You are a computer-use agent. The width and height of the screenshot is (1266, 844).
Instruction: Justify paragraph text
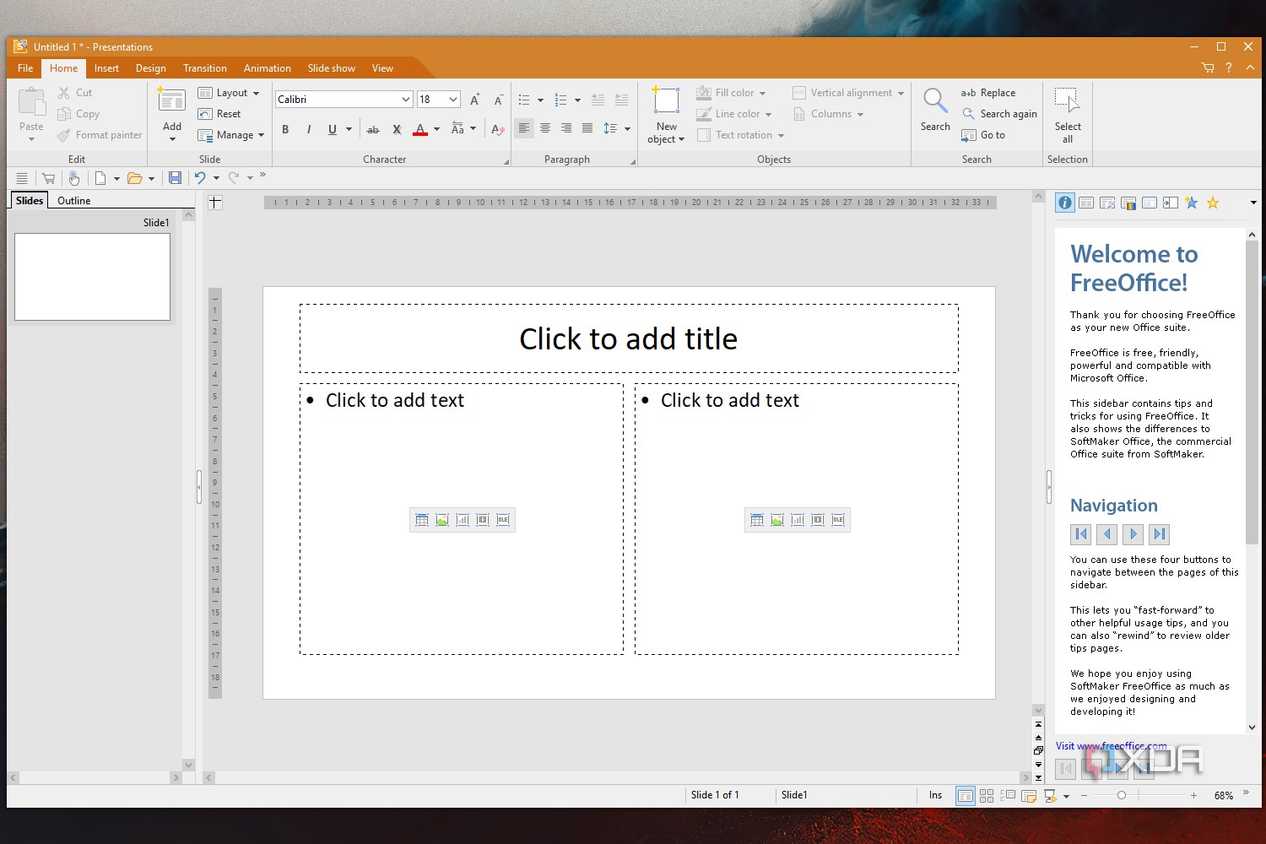[x=587, y=128]
